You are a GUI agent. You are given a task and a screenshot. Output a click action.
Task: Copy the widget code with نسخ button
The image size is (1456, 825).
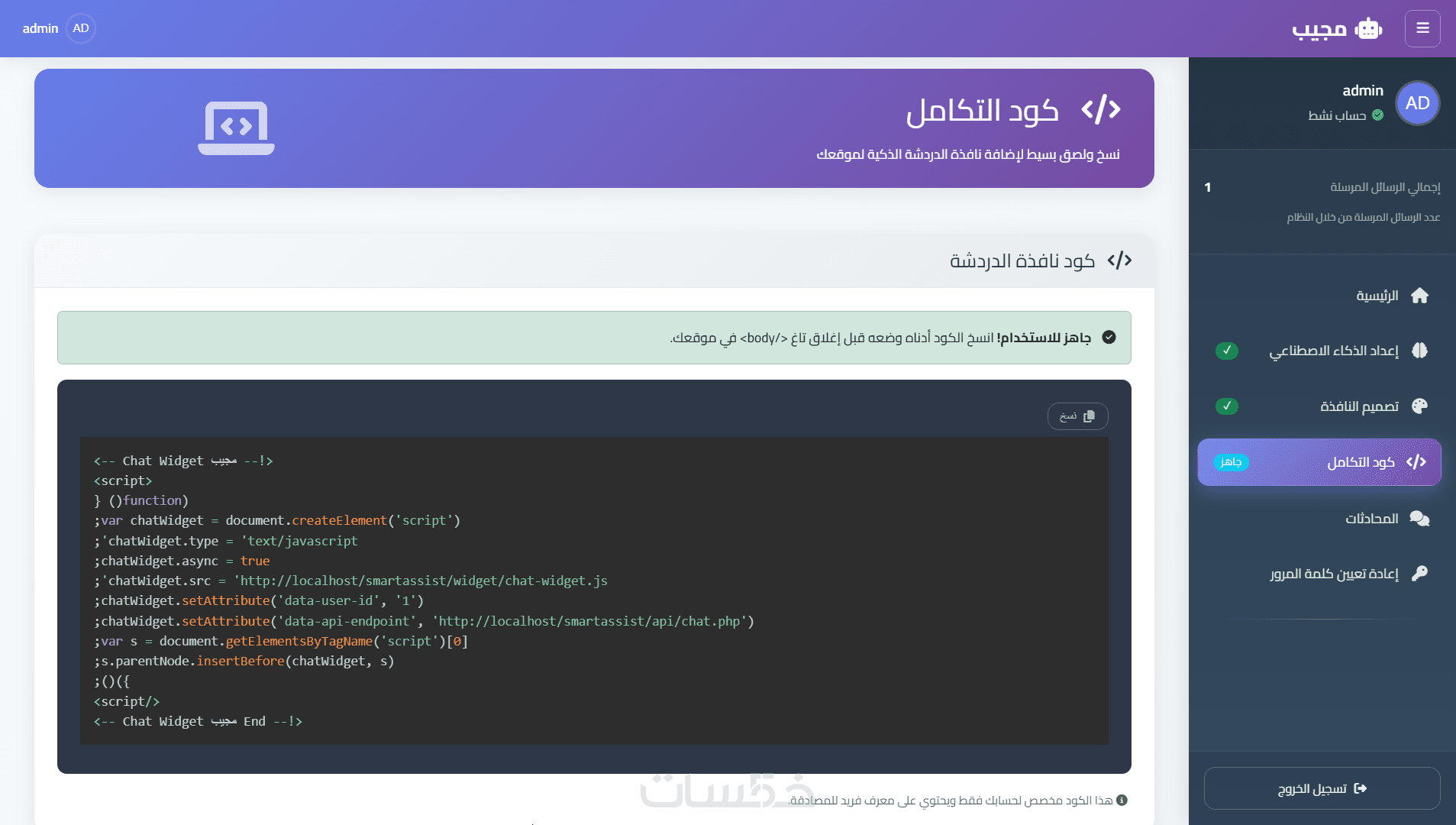[x=1077, y=416]
